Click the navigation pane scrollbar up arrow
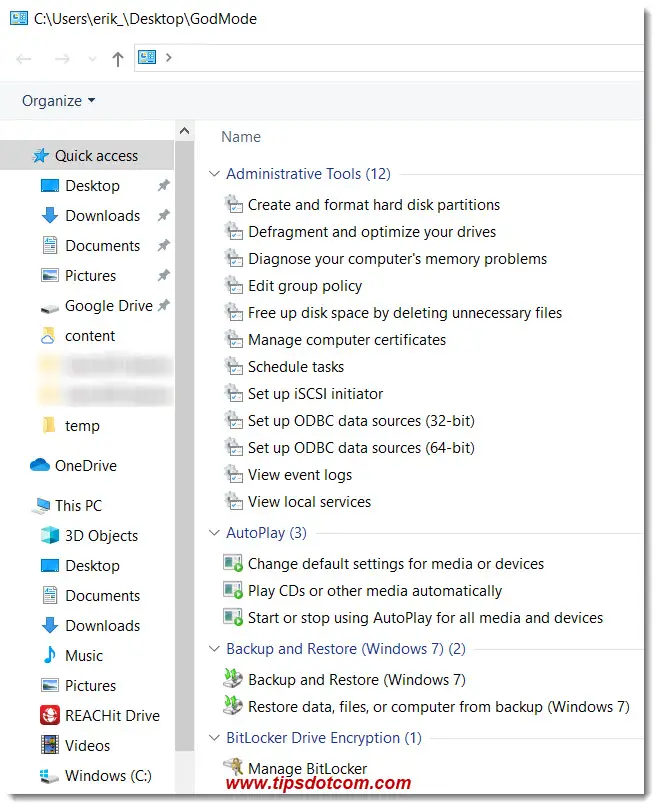The height and width of the screenshot is (809, 659). pos(184,131)
